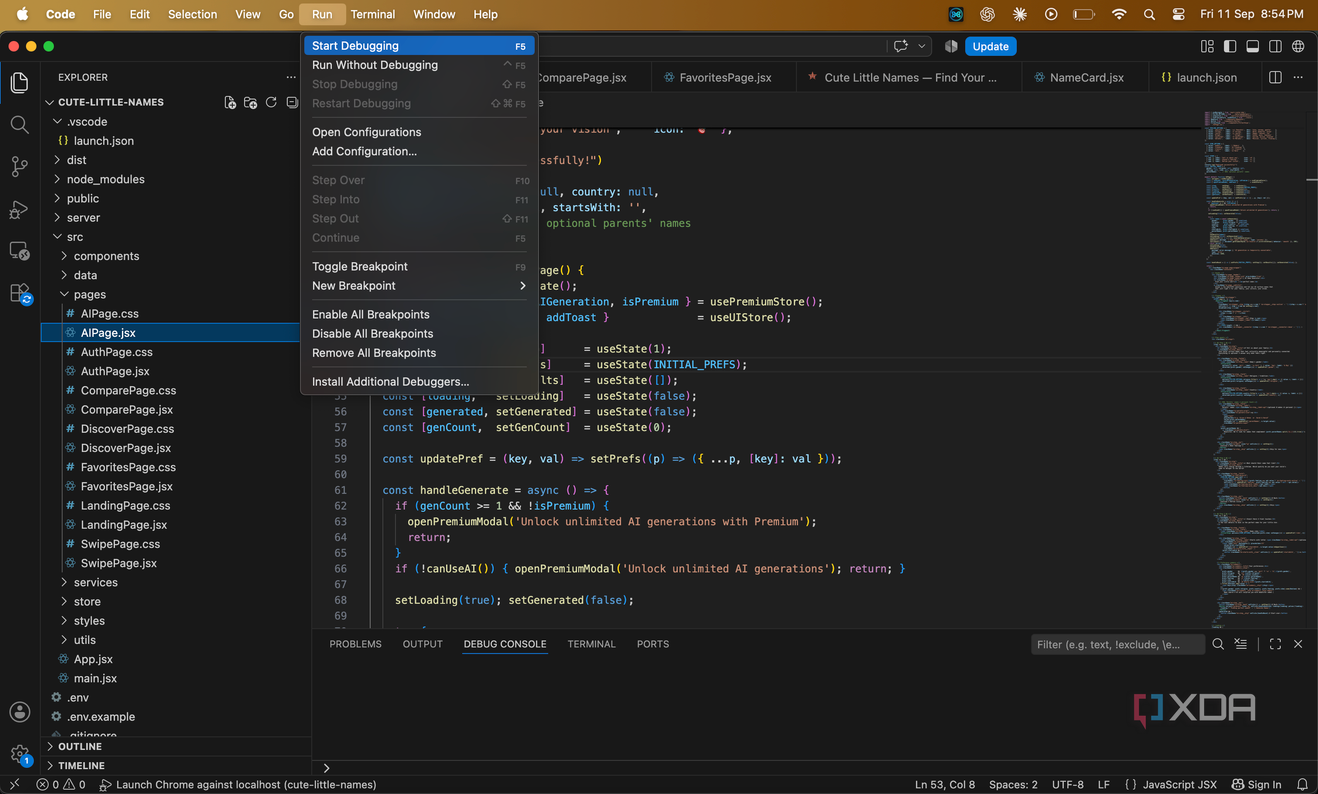Screen dimensions: 1318x794
Task: Clear the Debug Console output
Action: point(1241,644)
